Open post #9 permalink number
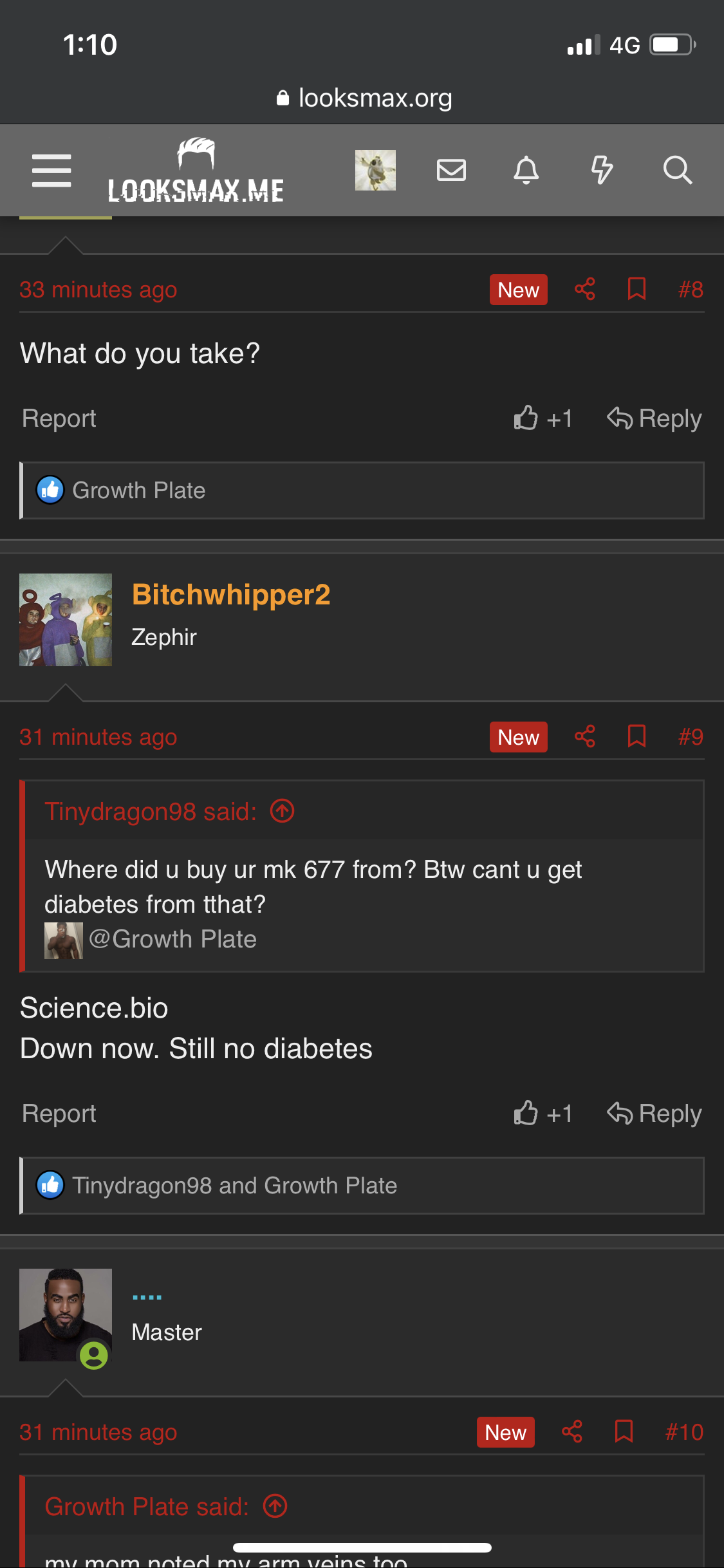 [691, 737]
